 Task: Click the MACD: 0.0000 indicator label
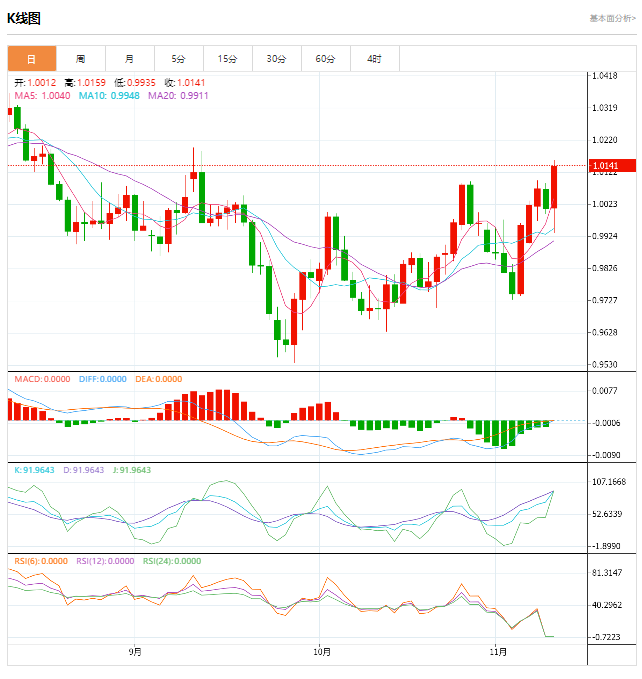pyautogui.click(x=42, y=379)
